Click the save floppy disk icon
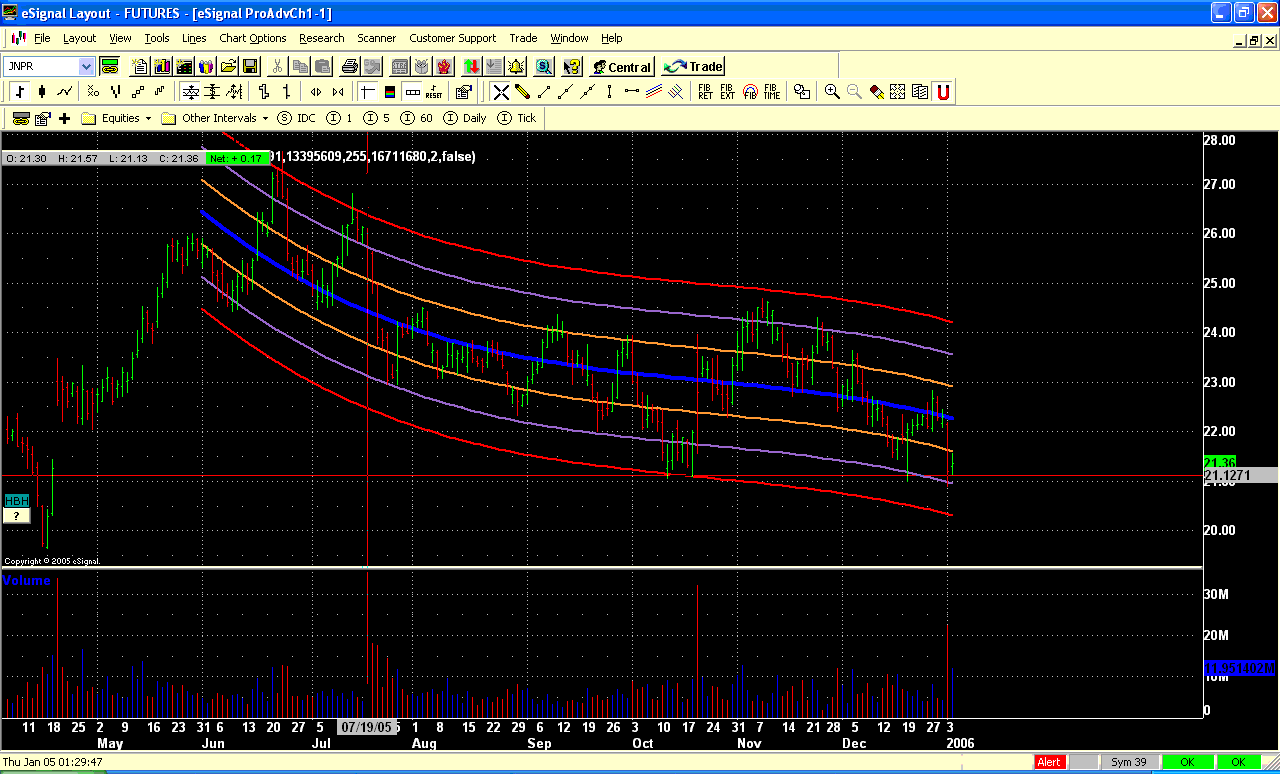The height and width of the screenshot is (774, 1280). pyautogui.click(x=250, y=67)
